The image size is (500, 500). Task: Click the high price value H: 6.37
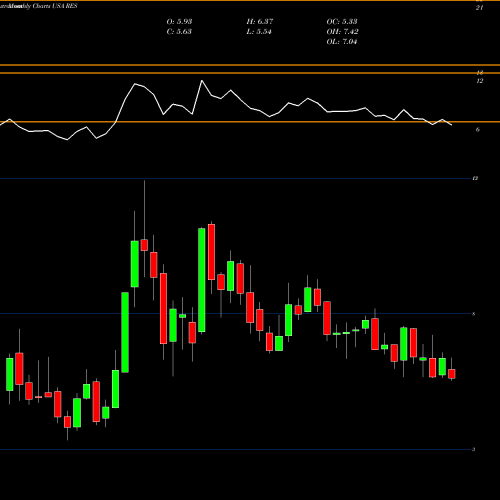coord(260,21)
